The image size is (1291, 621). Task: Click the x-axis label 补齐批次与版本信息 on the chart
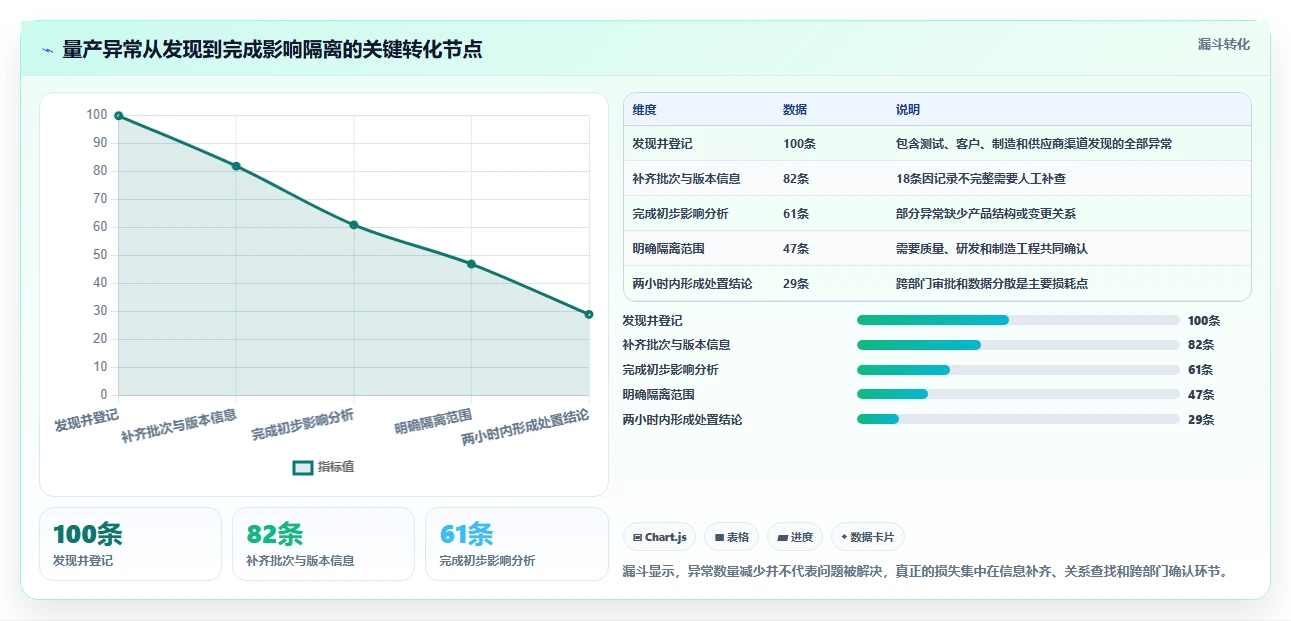[179, 426]
